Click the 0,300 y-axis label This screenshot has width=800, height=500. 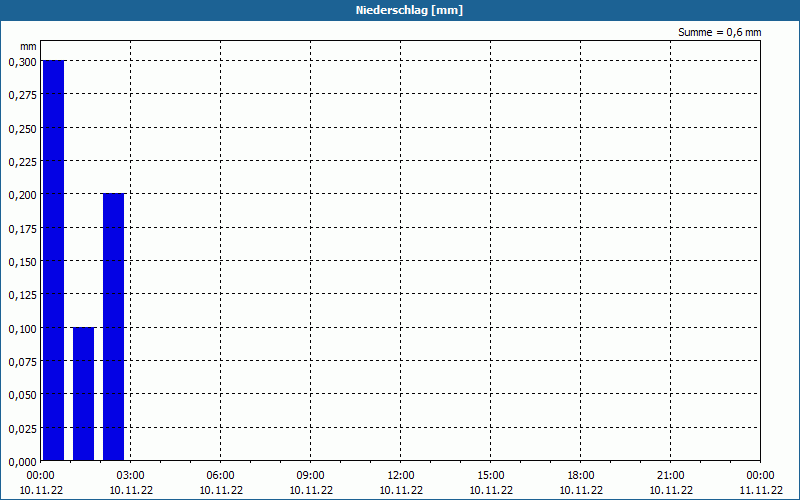(23, 62)
